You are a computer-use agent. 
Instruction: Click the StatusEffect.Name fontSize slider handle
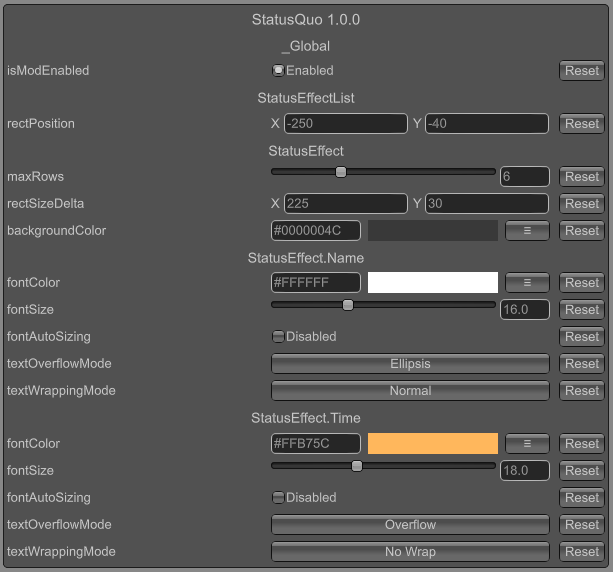(x=348, y=305)
